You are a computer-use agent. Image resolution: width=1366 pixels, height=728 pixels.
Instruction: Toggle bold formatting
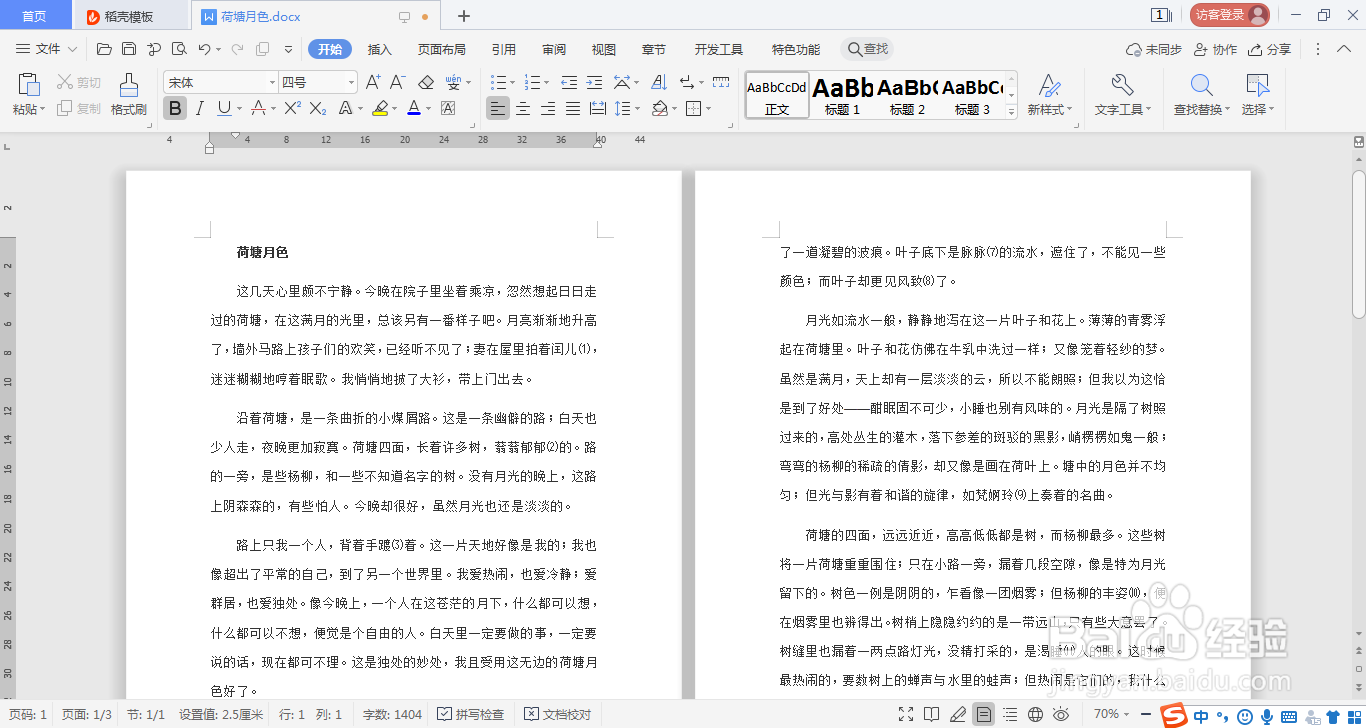(x=173, y=109)
